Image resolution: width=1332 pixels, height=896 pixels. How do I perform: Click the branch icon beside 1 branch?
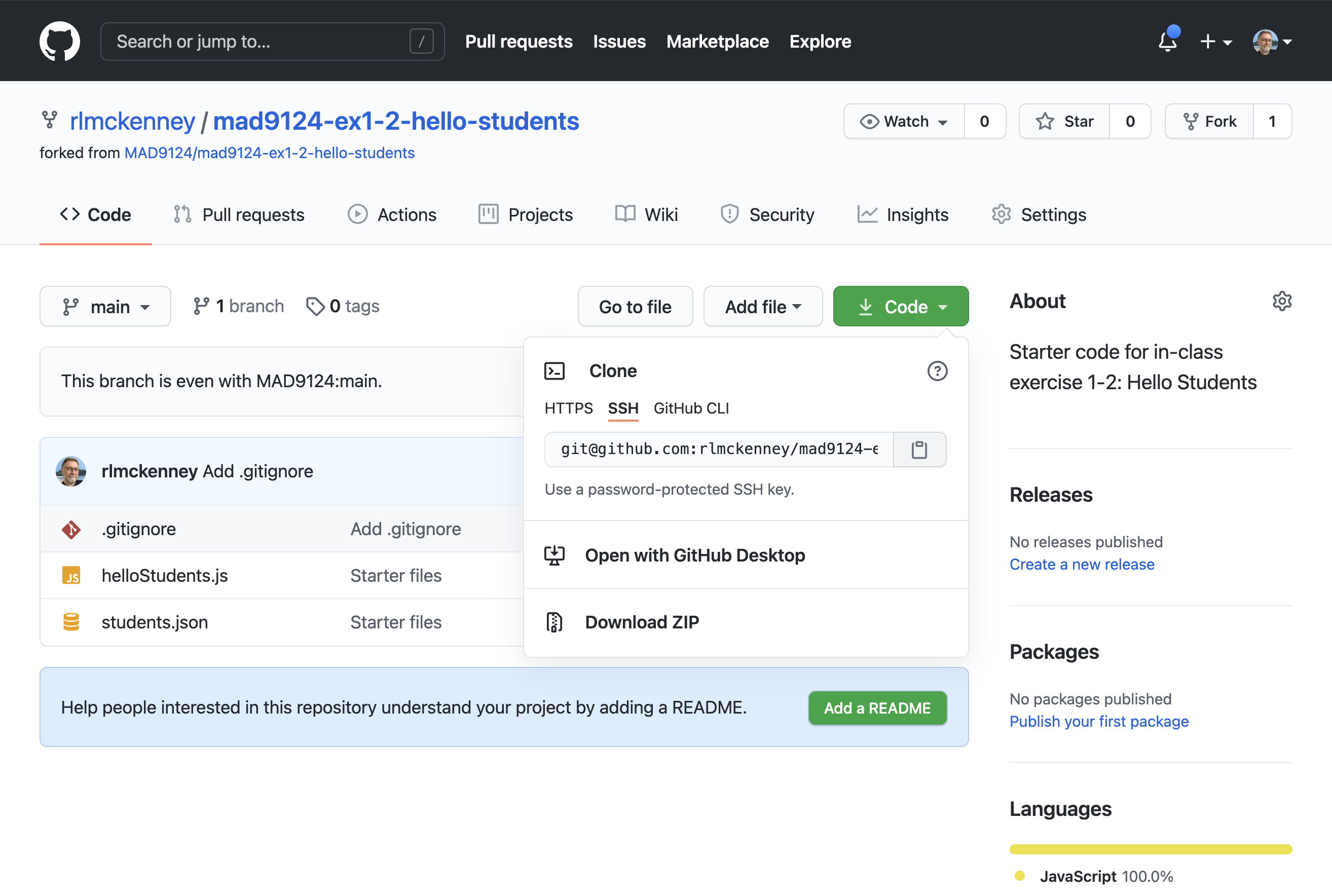click(x=201, y=306)
